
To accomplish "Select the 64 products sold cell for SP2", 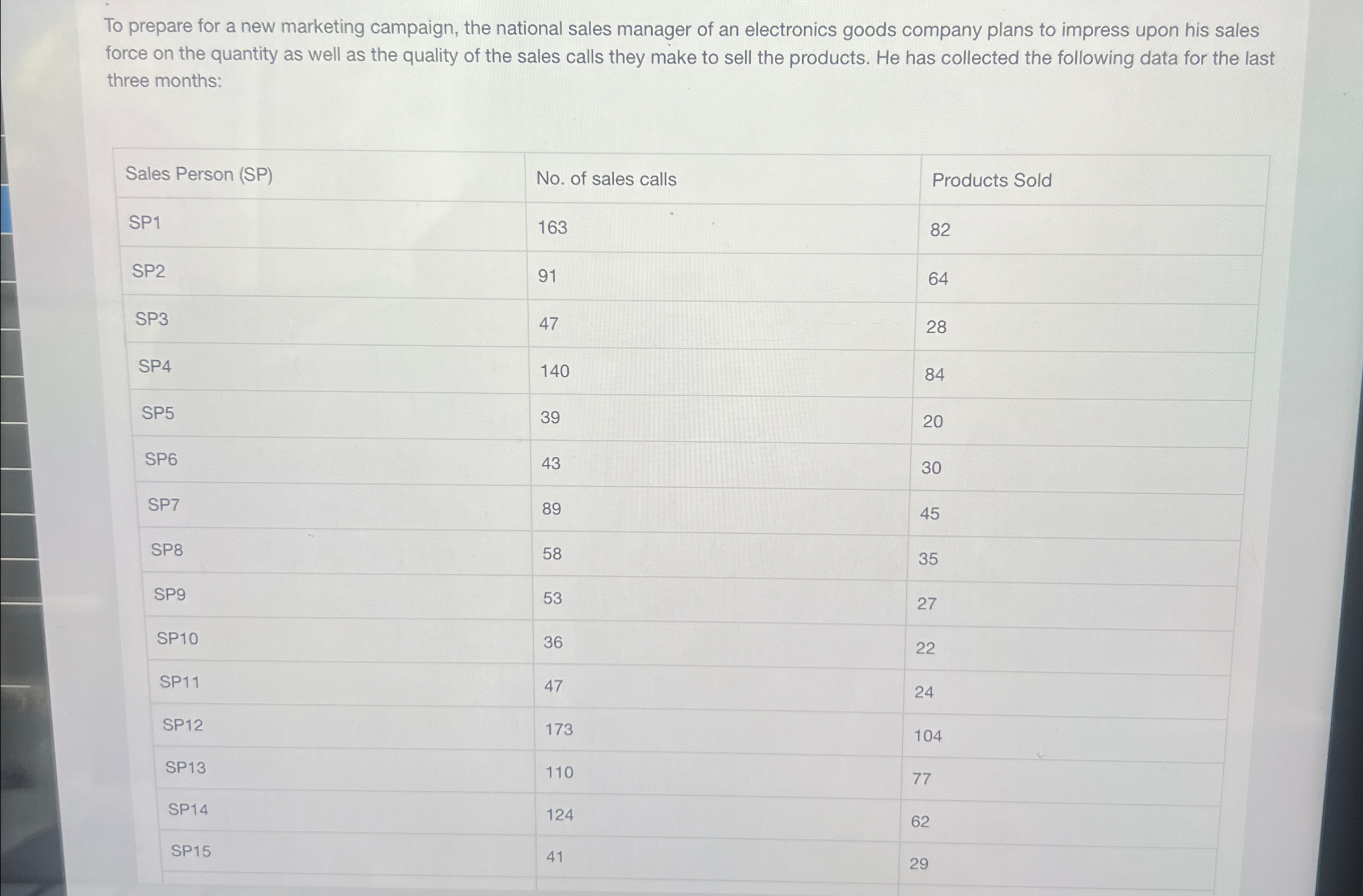I will [x=937, y=279].
